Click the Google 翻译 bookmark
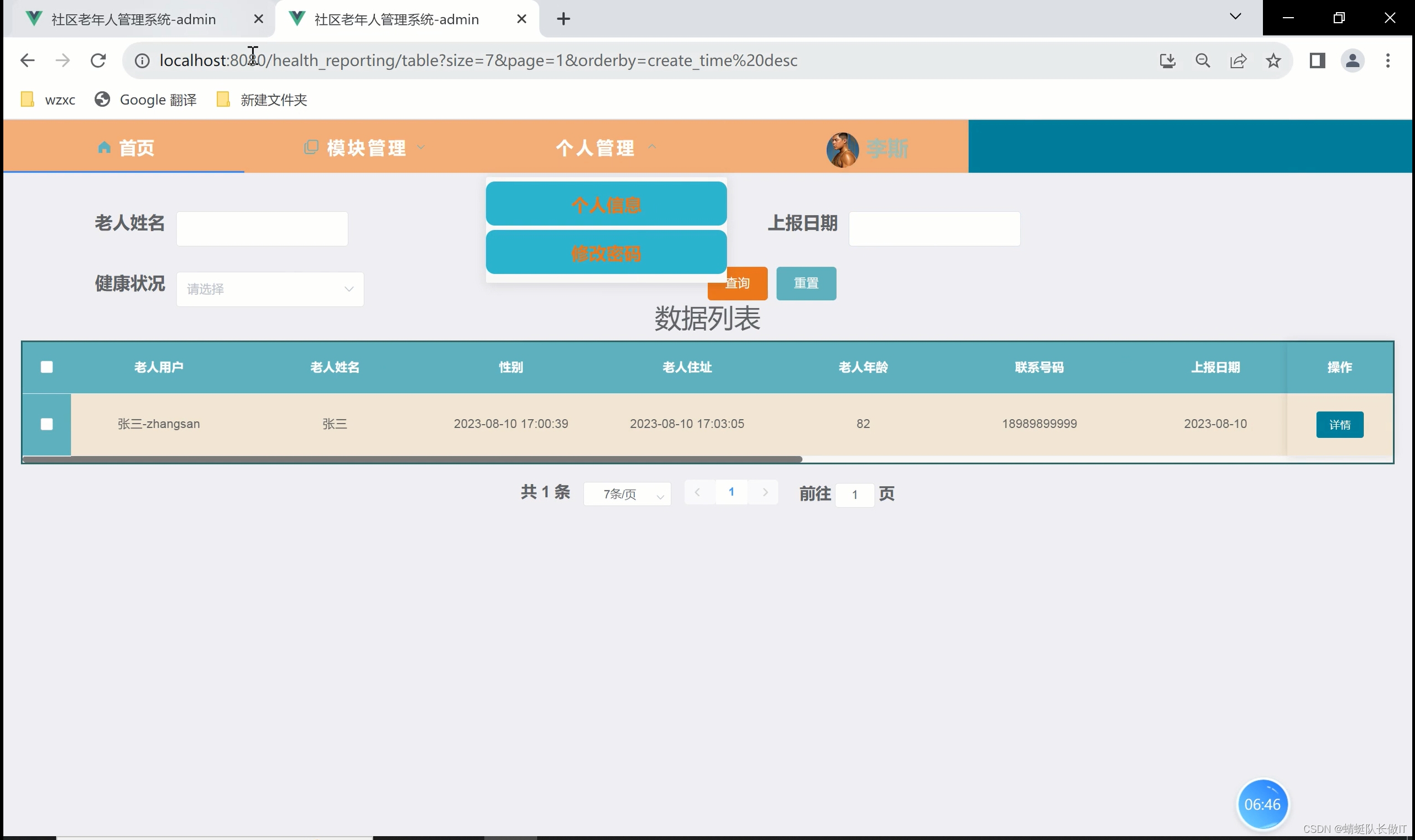This screenshot has width=1415, height=840. [146, 100]
